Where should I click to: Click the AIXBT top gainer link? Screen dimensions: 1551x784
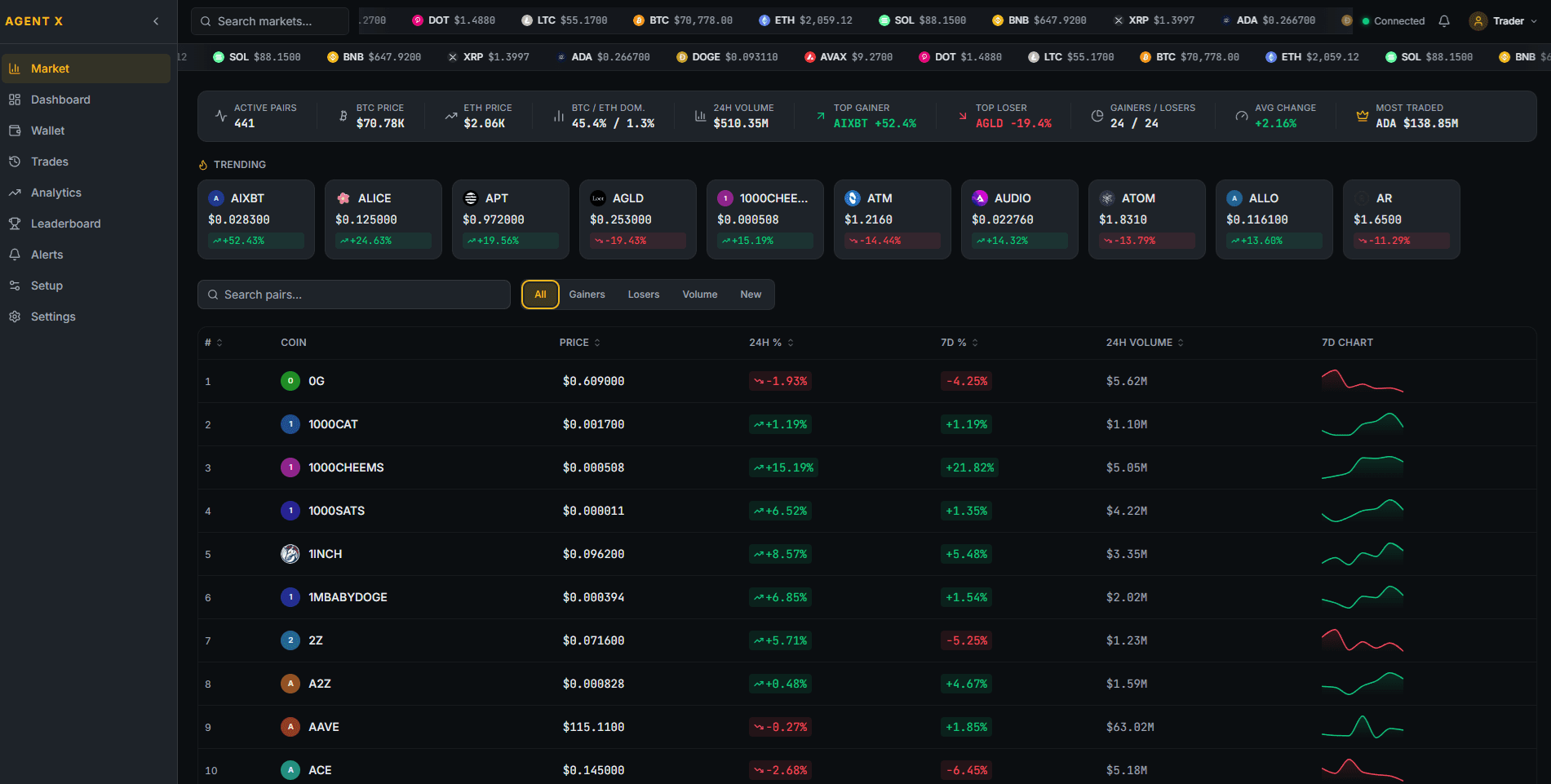[875, 123]
